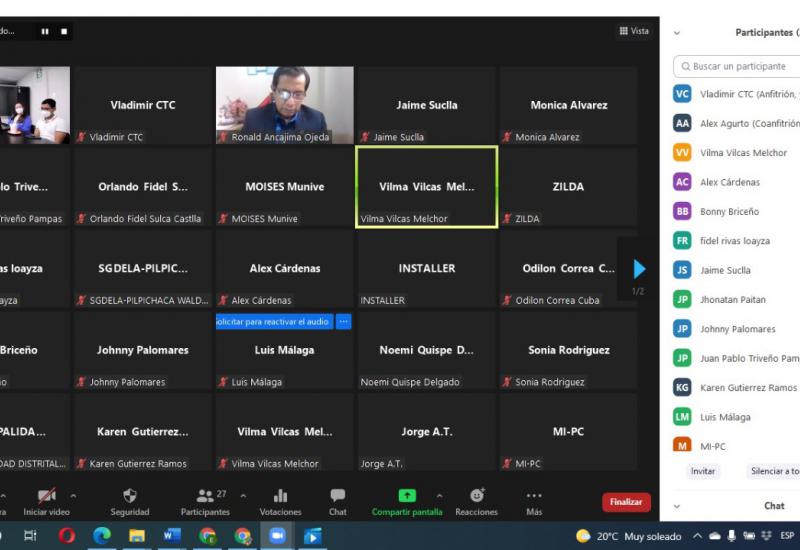Open the Votaciones polling icon
800x550 pixels.
pyautogui.click(x=280, y=496)
